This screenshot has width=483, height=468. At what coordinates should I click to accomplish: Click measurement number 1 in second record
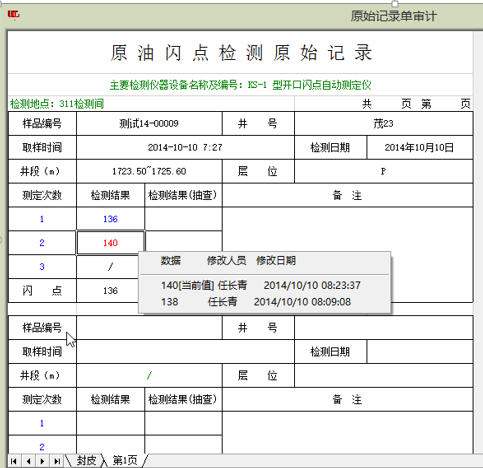click(x=42, y=423)
